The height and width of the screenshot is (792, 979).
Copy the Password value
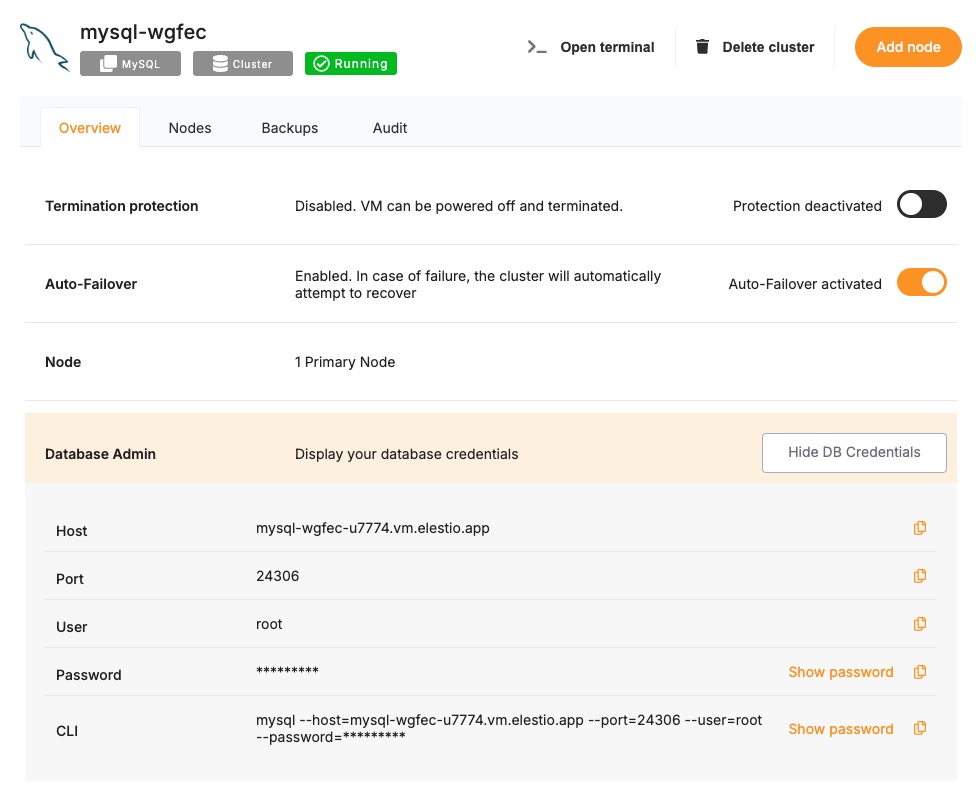tap(920, 672)
